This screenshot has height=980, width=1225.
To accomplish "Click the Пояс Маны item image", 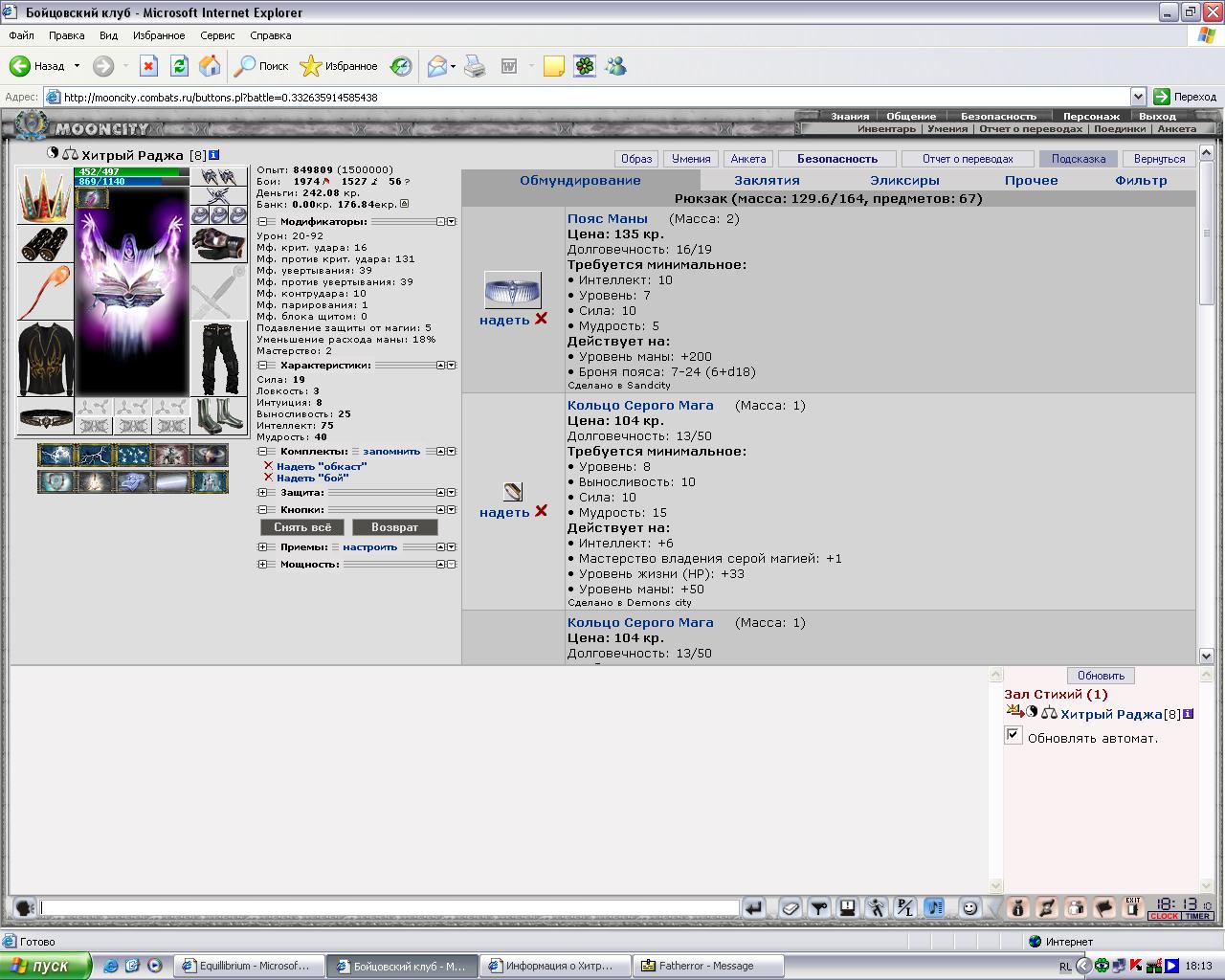I will (x=512, y=289).
